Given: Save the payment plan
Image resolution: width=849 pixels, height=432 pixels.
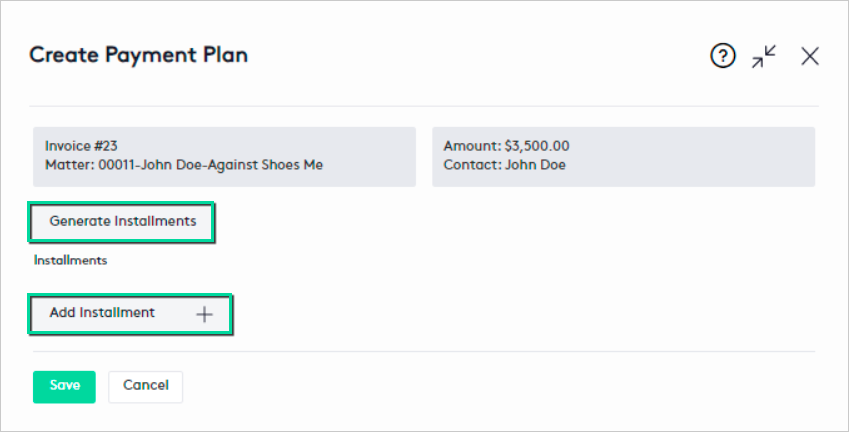Looking at the screenshot, I should [64, 386].
